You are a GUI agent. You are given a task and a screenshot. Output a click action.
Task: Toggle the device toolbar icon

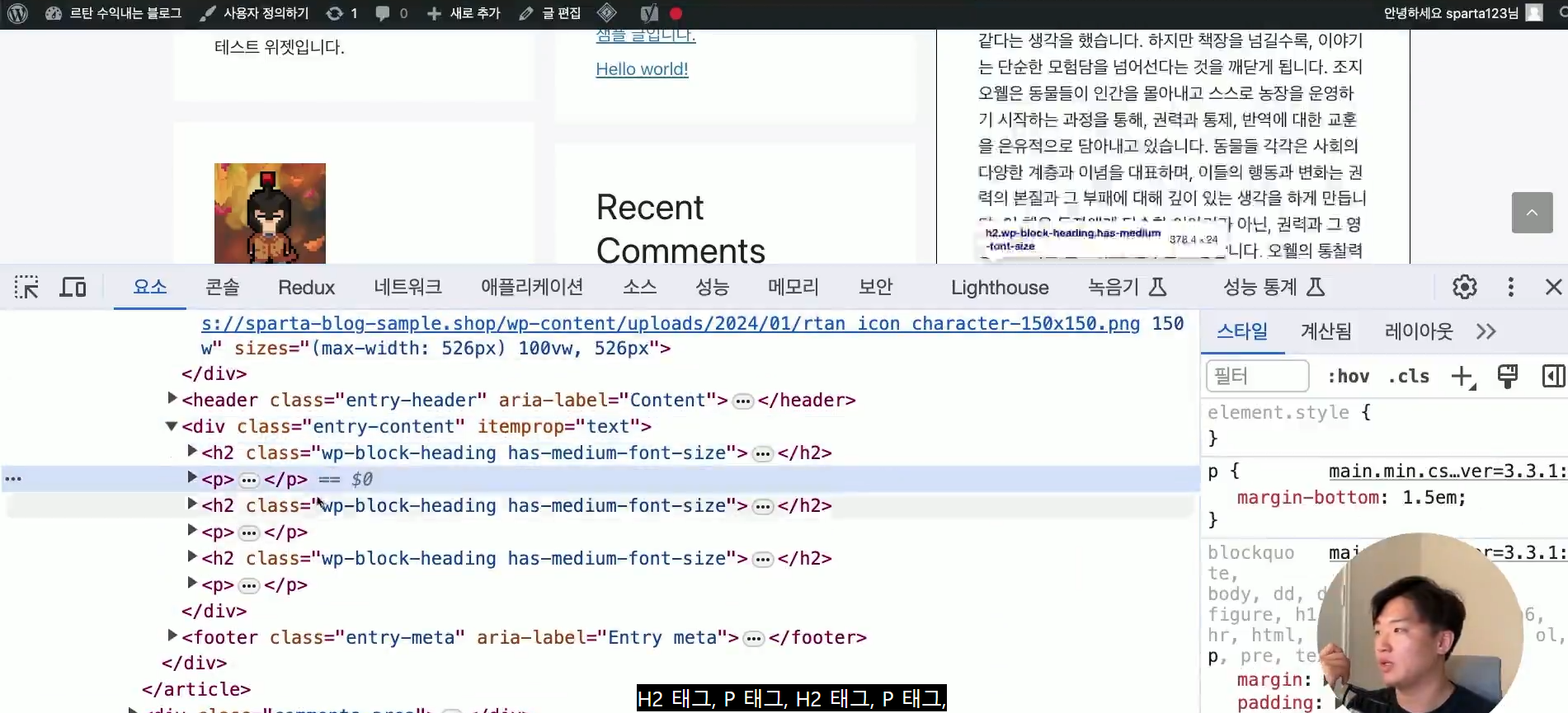73,287
